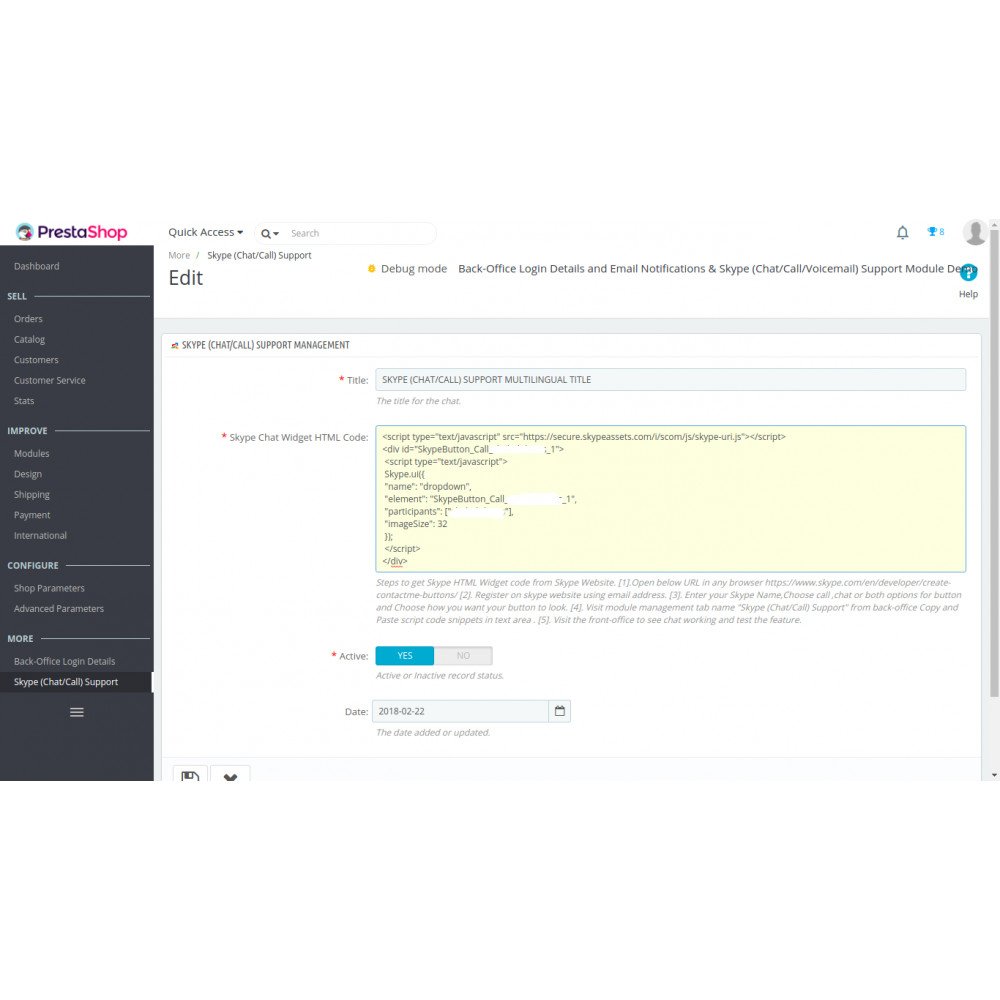Collapse sidebar with the hamburger icon
Image resolution: width=1000 pixels, height=1000 pixels.
pyautogui.click(x=77, y=712)
